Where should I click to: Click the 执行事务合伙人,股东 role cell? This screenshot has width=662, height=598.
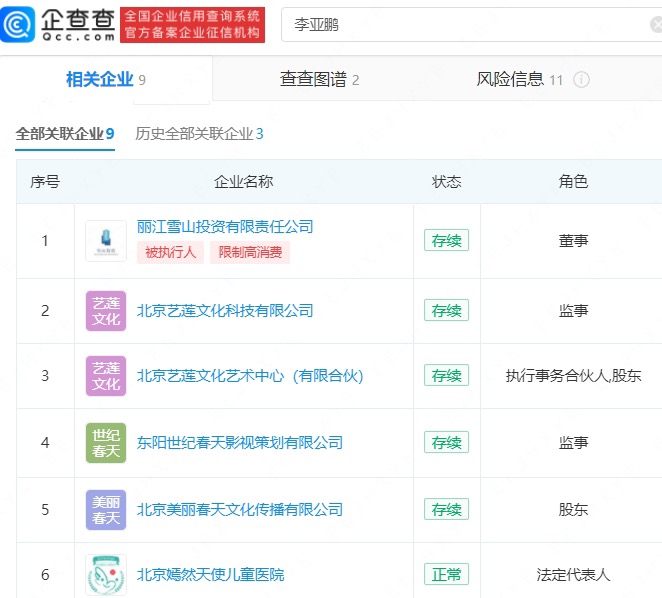[573, 375]
